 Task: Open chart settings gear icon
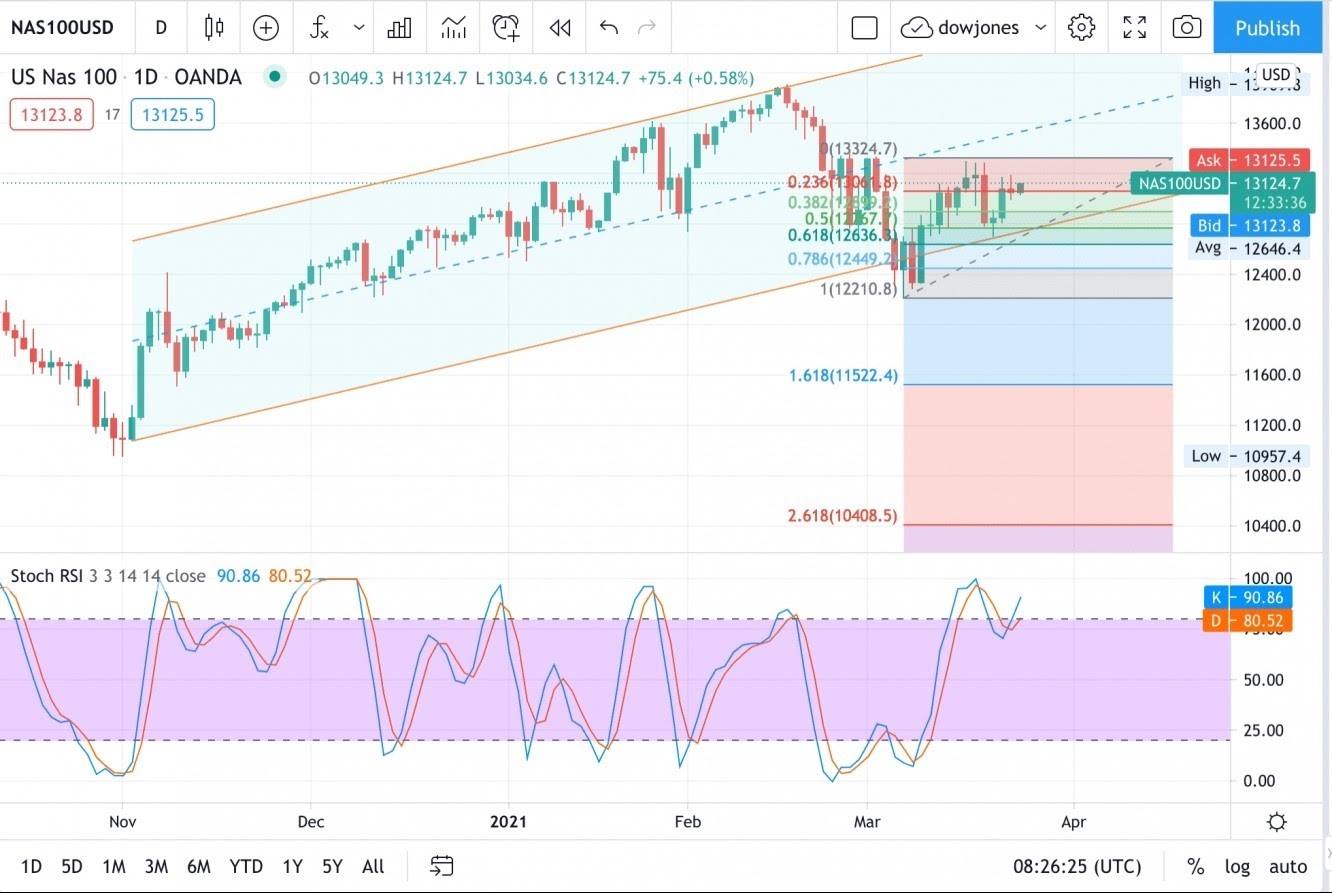(1081, 27)
